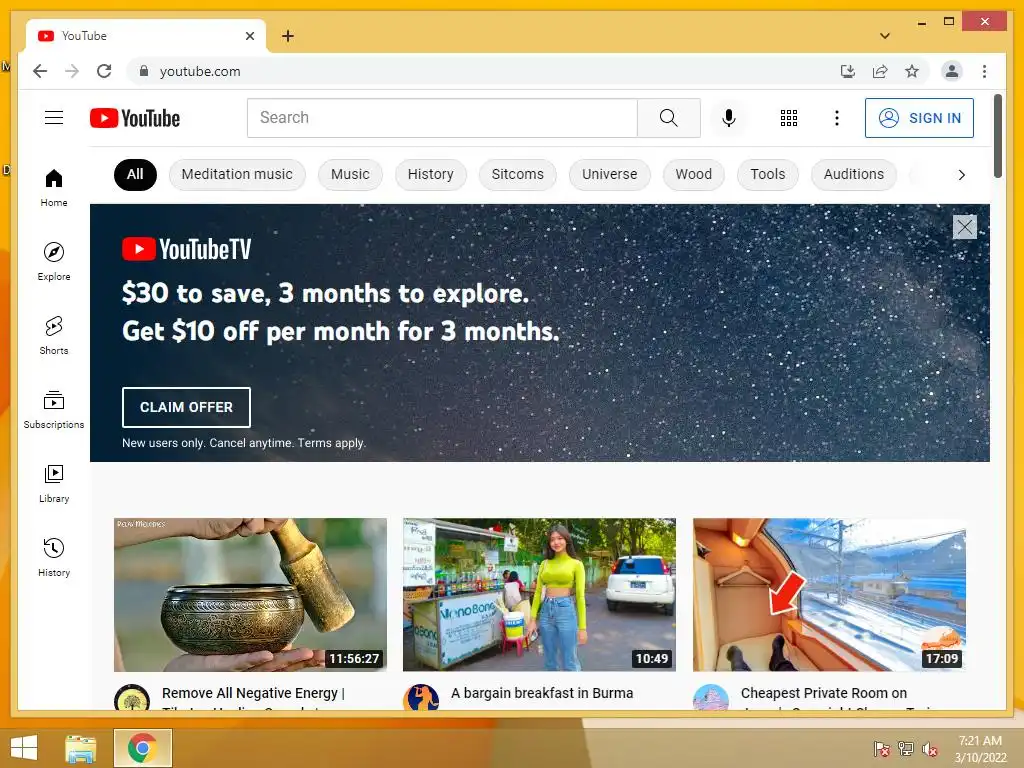
Task: Open singing bowl video channel avatar
Action: [x=132, y=697]
